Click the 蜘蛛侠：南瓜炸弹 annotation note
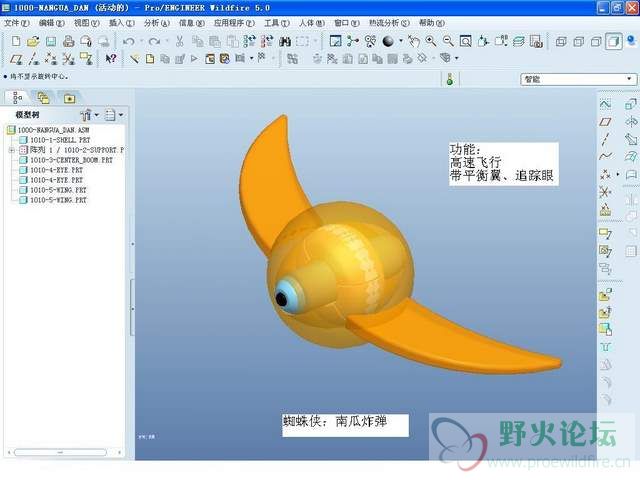This screenshot has height=480, width=640. (x=345, y=425)
